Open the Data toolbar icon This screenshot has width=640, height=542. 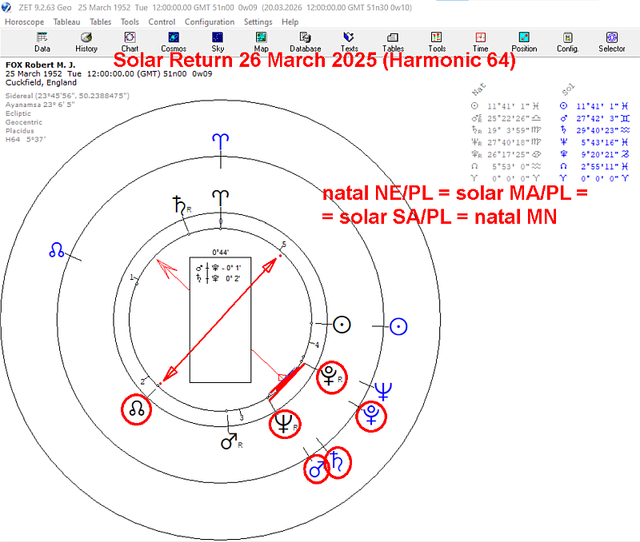click(42, 42)
